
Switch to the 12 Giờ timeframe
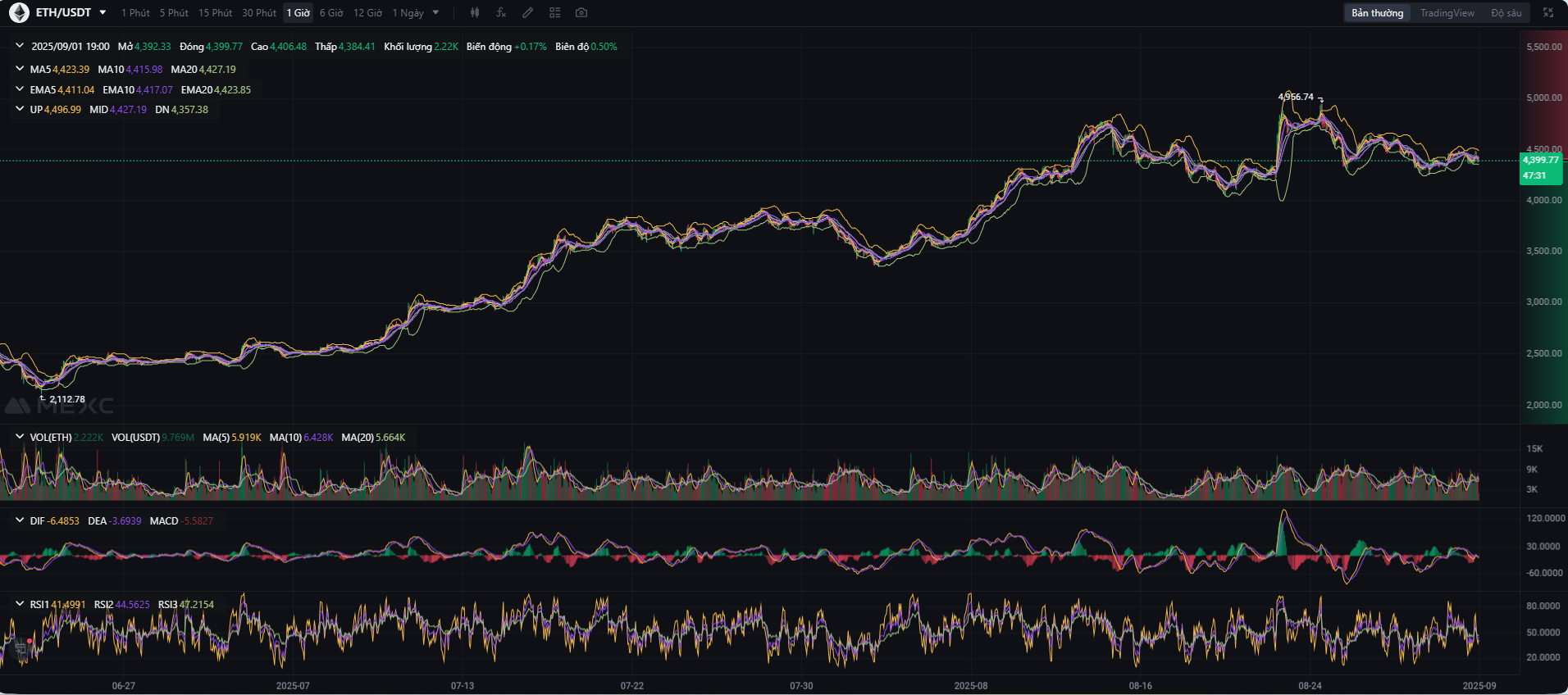[x=367, y=13]
